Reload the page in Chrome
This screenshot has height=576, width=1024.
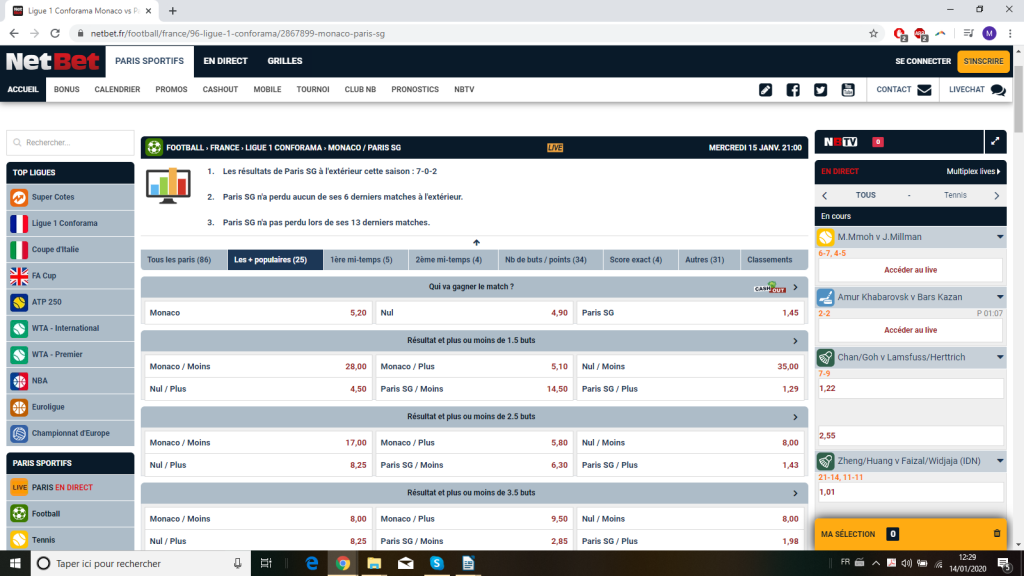(x=55, y=33)
